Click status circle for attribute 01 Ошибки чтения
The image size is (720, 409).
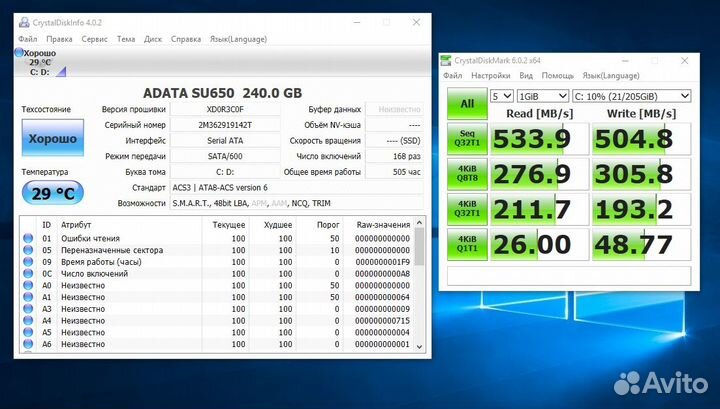point(28,238)
